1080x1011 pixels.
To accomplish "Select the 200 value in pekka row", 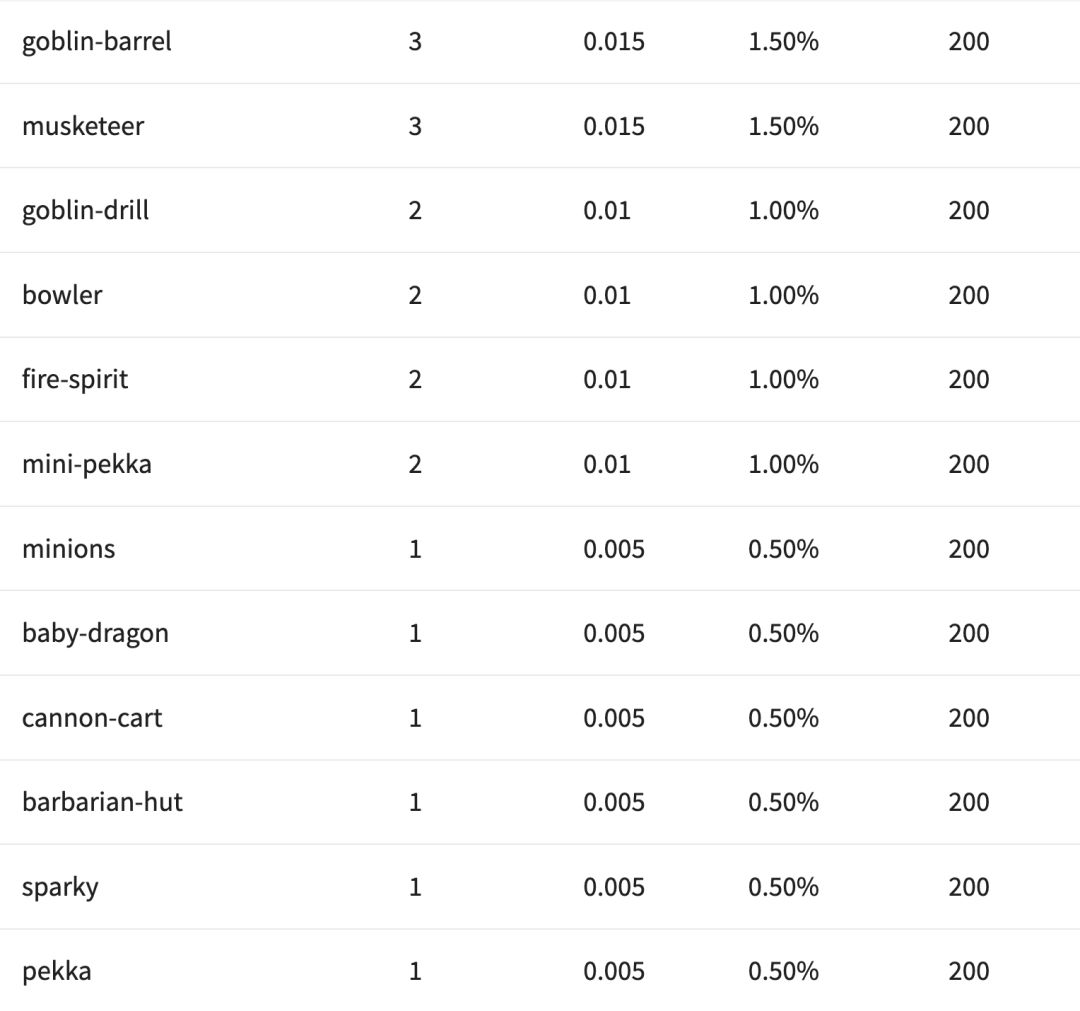I will click(x=968, y=971).
